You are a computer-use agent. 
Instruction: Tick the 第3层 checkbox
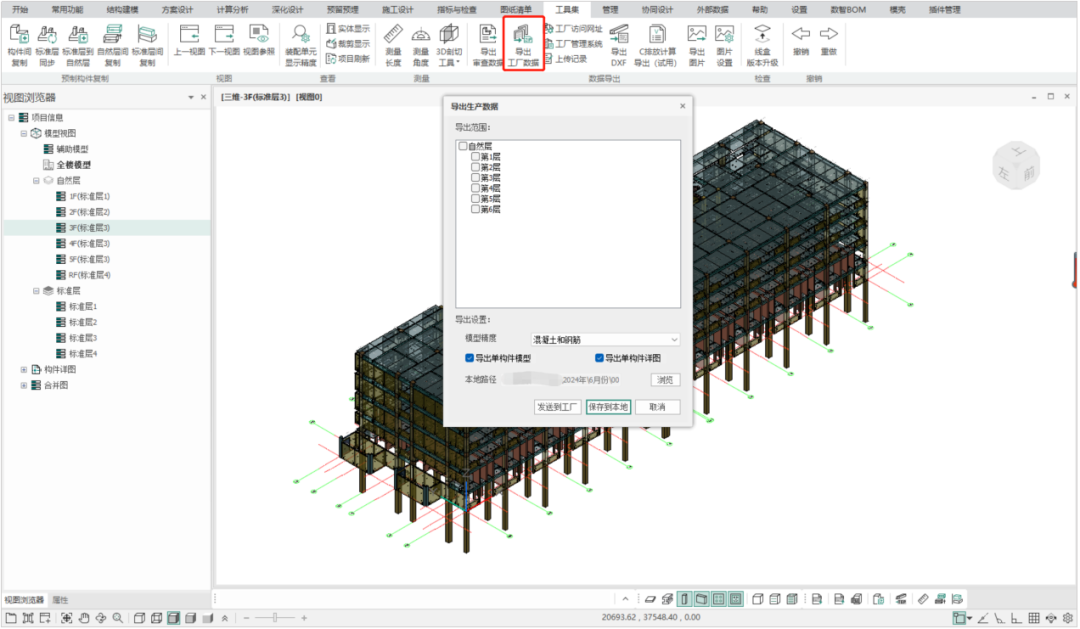pos(475,178)
